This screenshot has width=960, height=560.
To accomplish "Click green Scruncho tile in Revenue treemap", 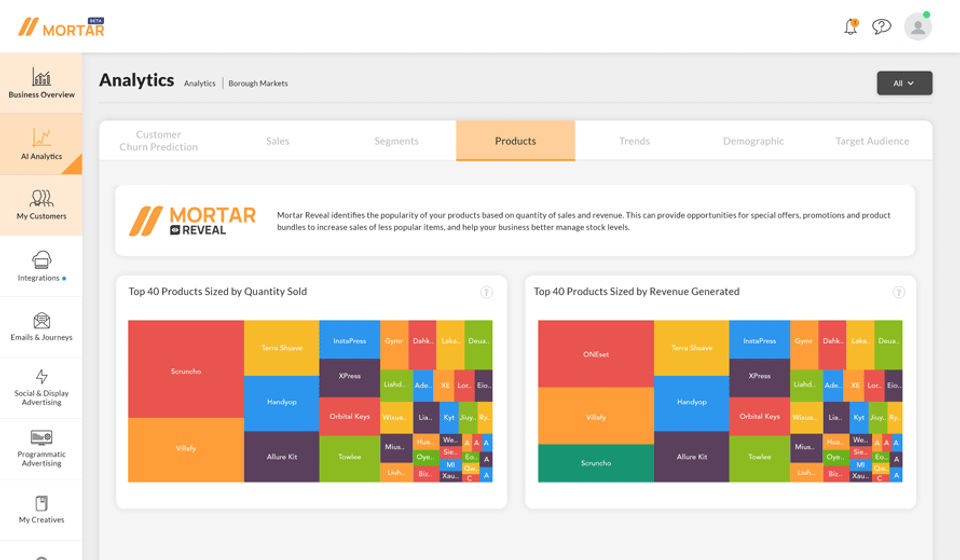I will pos(596,463).
